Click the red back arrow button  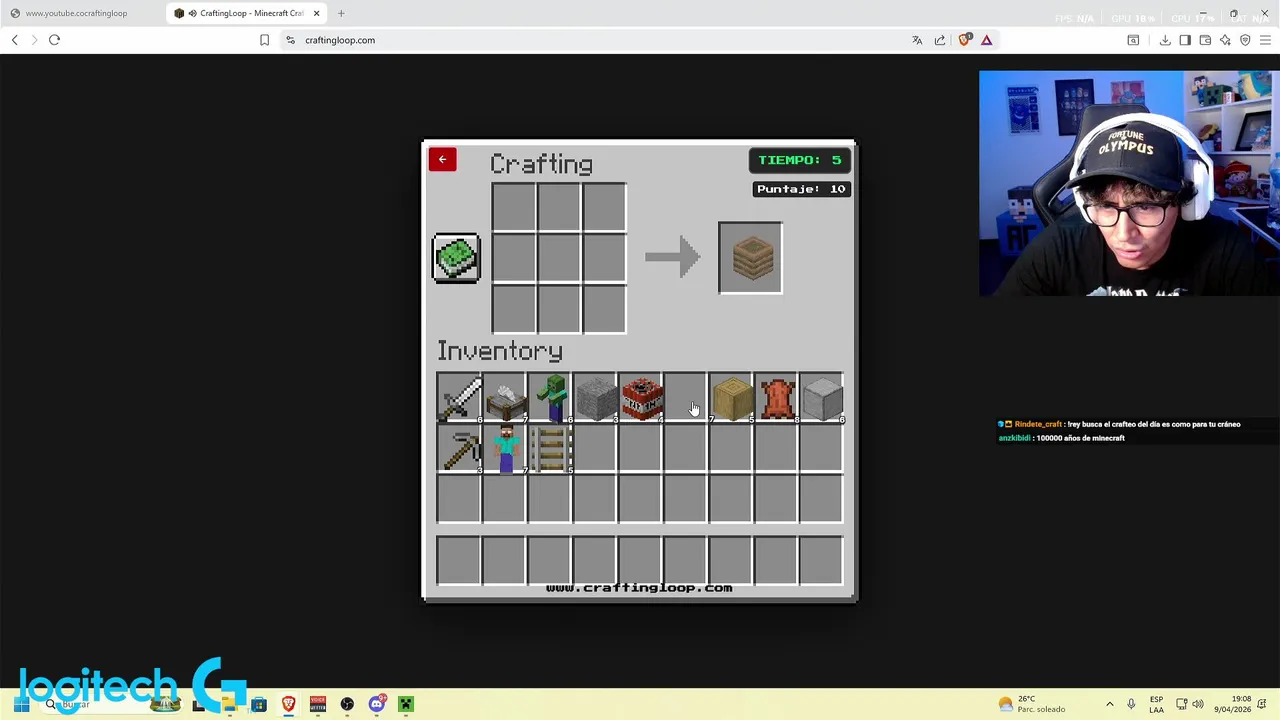click(442, 160)
